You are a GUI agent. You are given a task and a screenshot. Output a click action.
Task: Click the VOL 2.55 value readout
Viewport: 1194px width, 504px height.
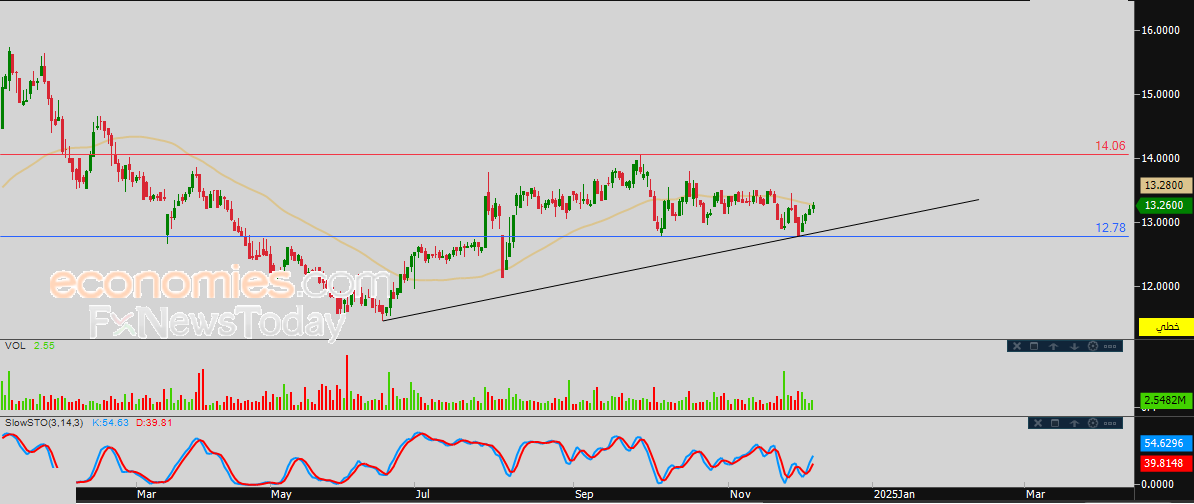pyautogui.click(x=44, y=346)
